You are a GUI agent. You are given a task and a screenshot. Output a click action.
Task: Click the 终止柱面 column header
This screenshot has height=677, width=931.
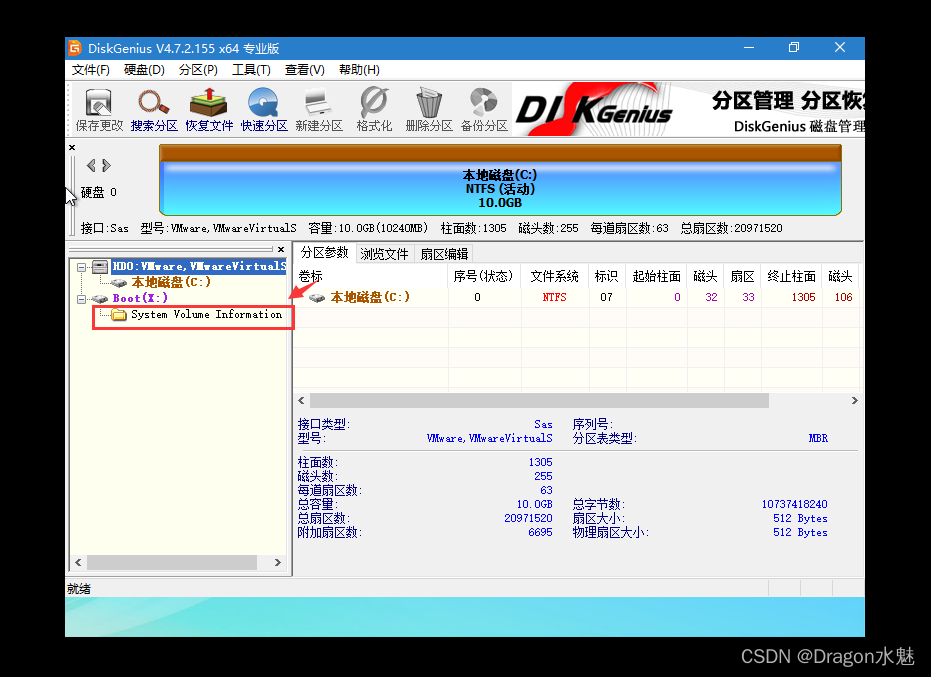[791, 276]
